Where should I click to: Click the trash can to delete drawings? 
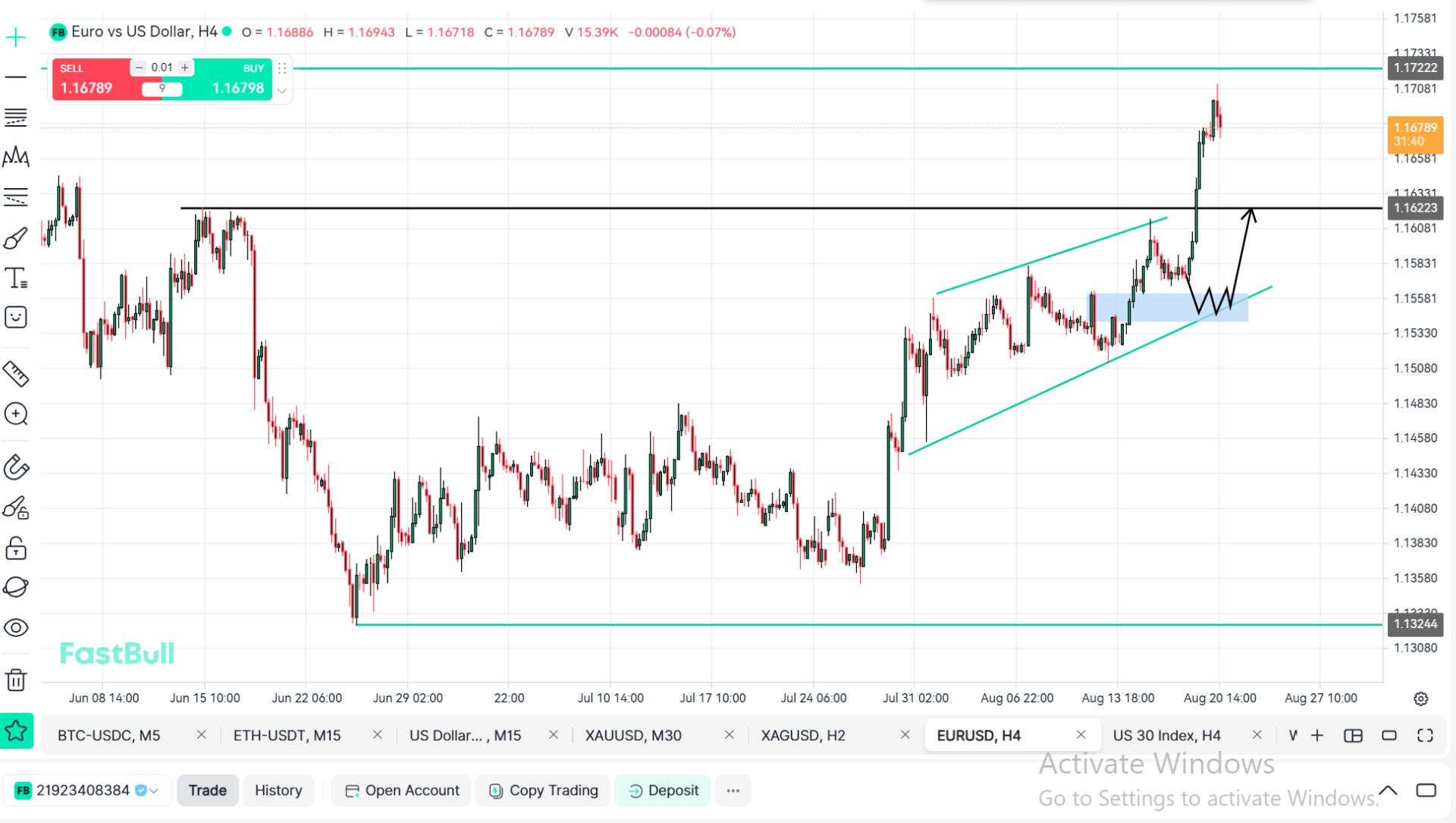click(16, 679)
